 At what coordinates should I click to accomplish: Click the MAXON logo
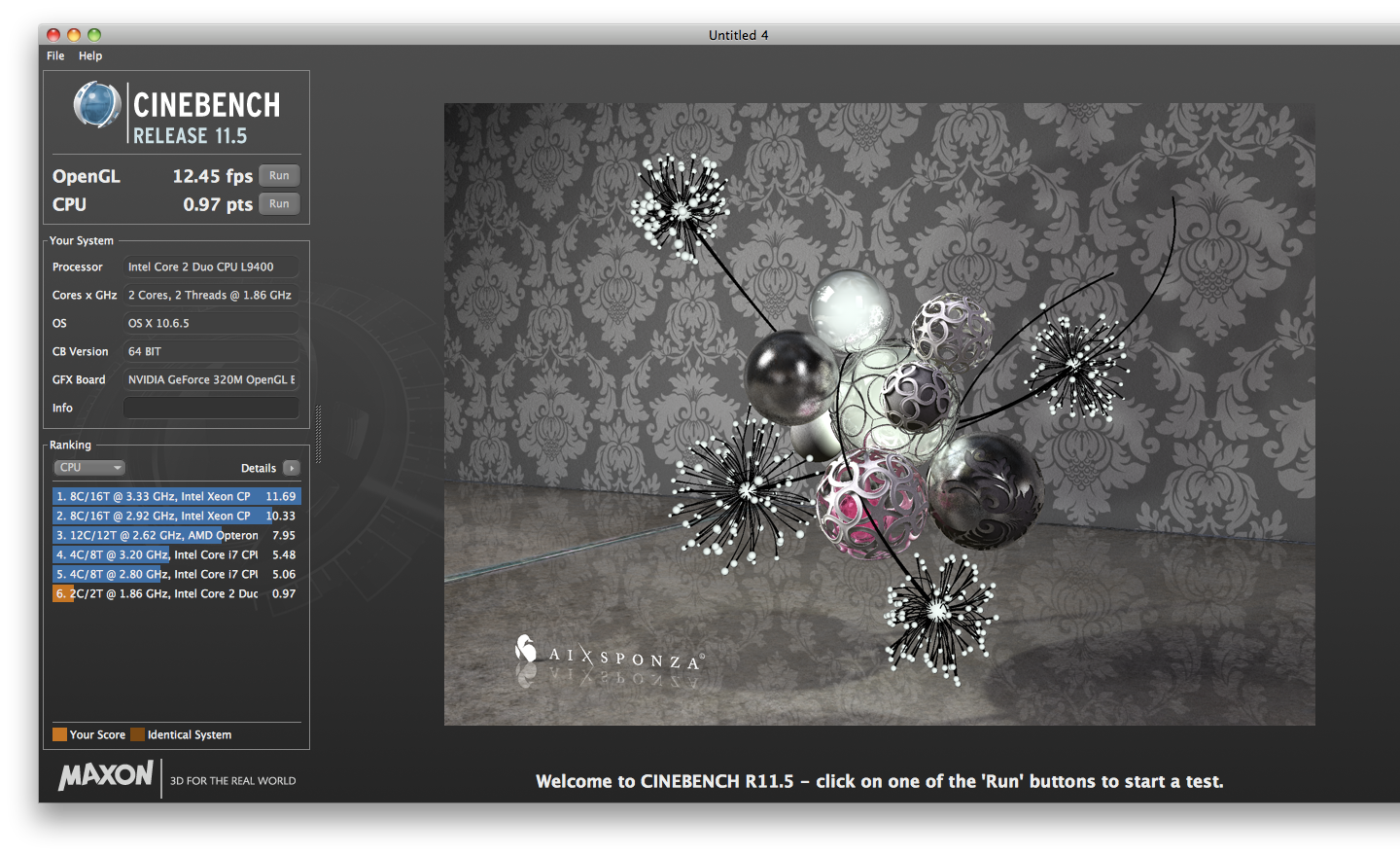point(105,775)
